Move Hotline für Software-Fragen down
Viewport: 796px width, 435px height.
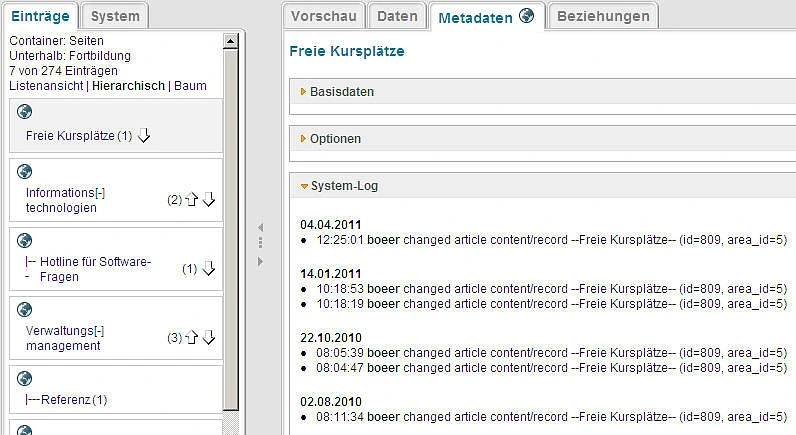click(209, 269)
